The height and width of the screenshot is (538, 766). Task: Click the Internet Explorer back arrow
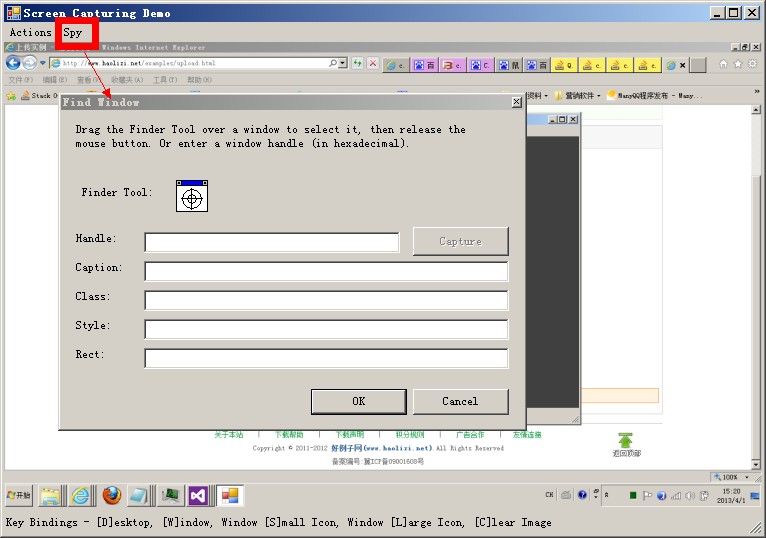pos(13,63)
